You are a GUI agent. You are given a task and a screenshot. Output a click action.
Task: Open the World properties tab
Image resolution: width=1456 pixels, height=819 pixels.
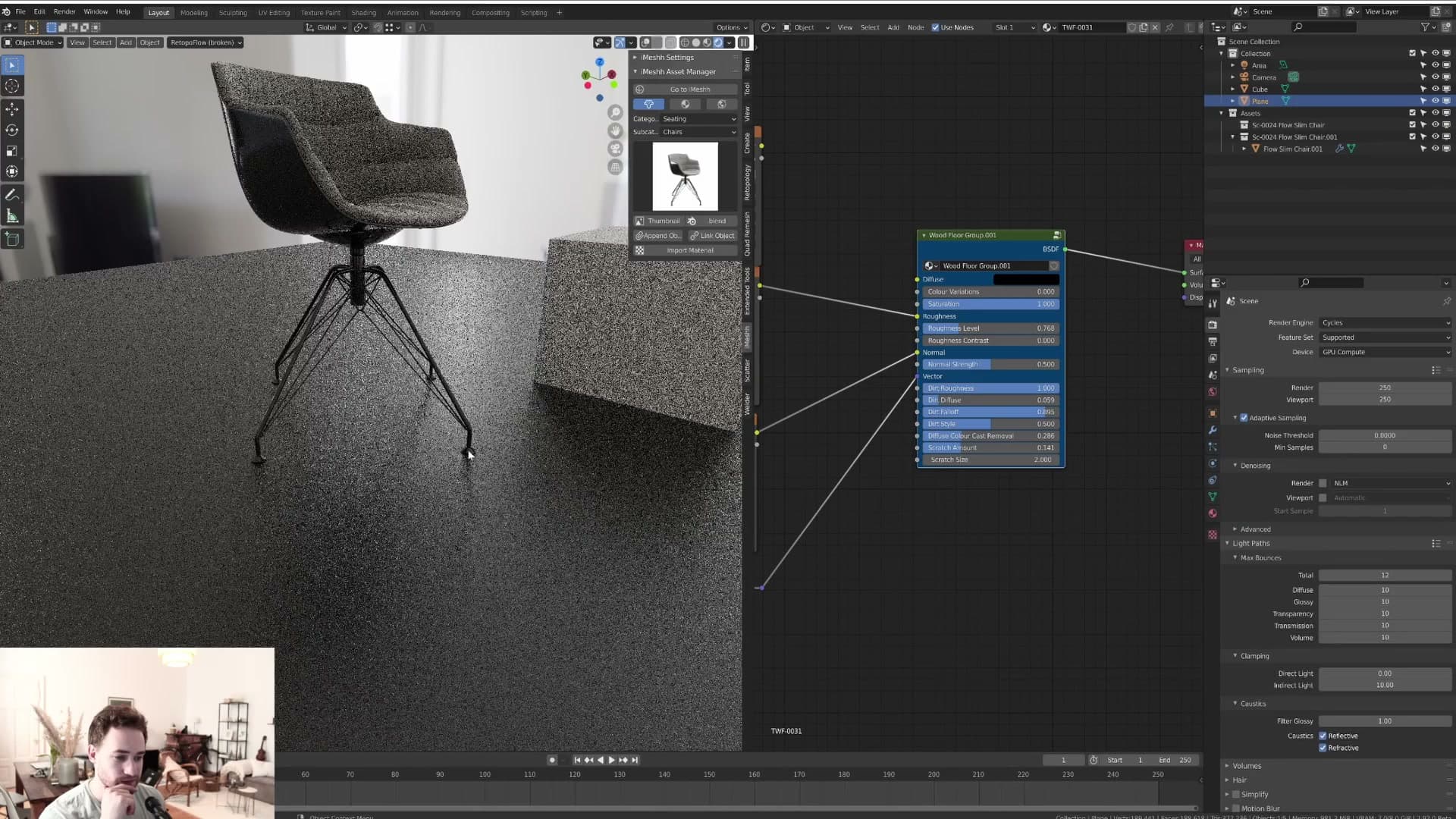coord(1213,392)
